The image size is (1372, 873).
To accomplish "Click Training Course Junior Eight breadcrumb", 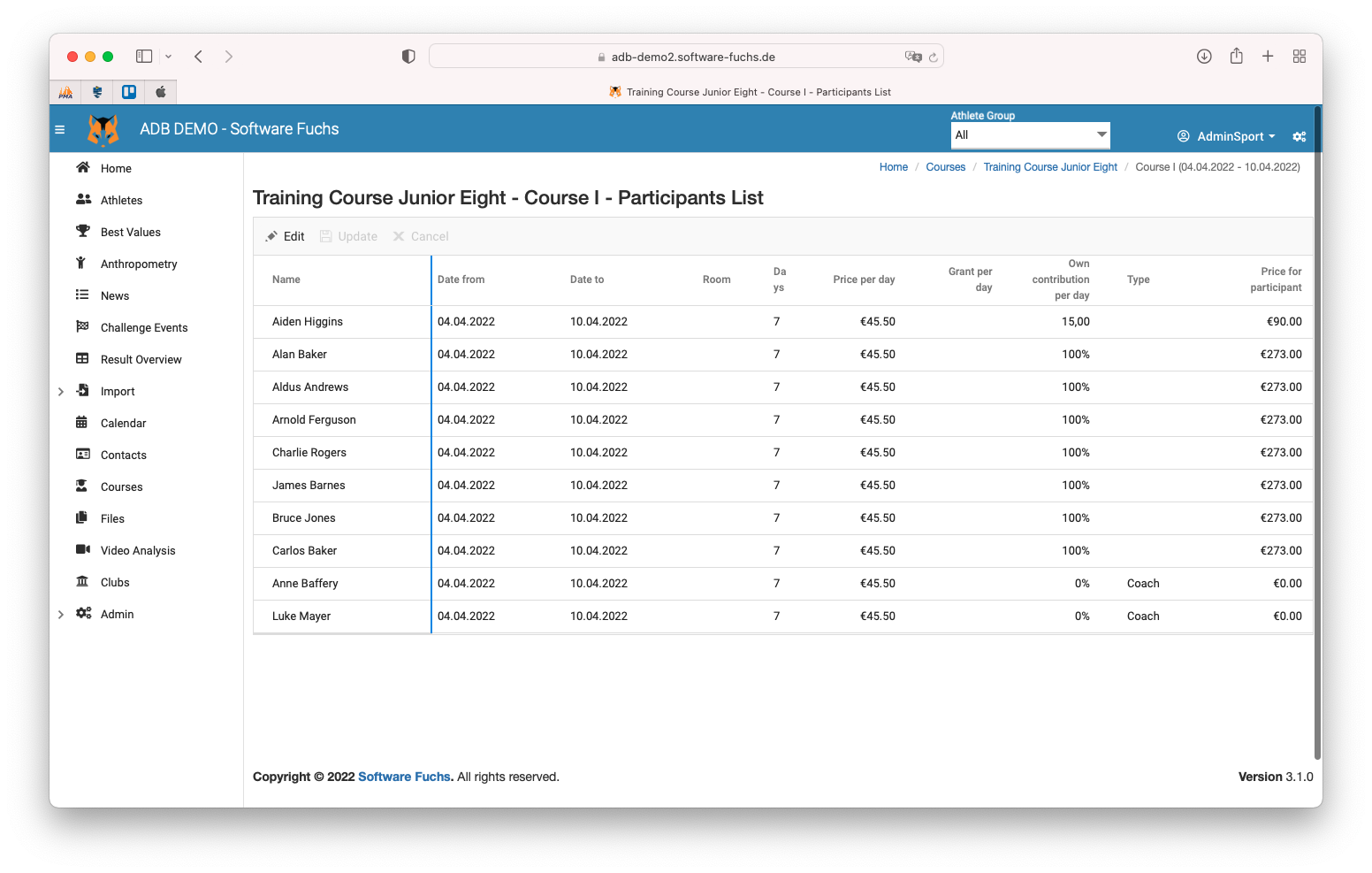I will point(1050,167).
